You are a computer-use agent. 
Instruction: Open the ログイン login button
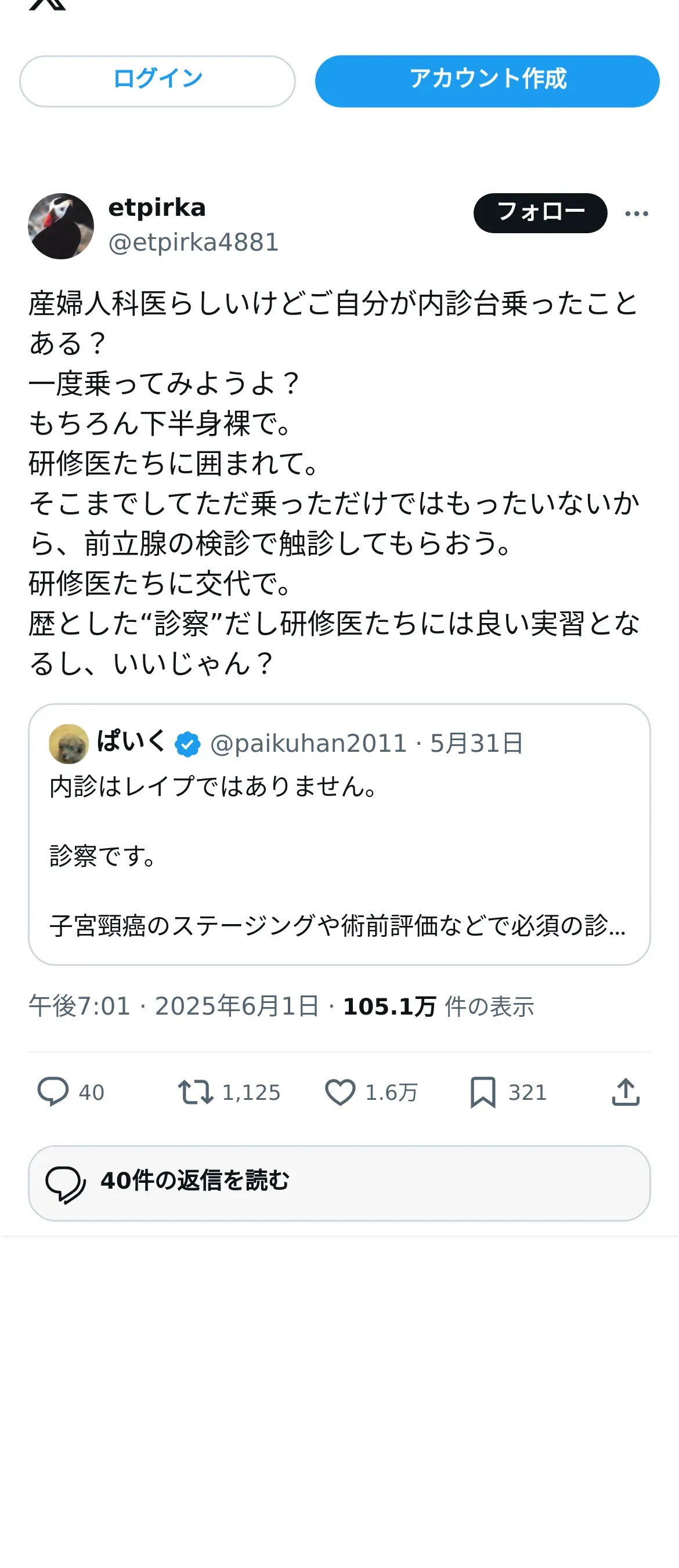(157, 81)
